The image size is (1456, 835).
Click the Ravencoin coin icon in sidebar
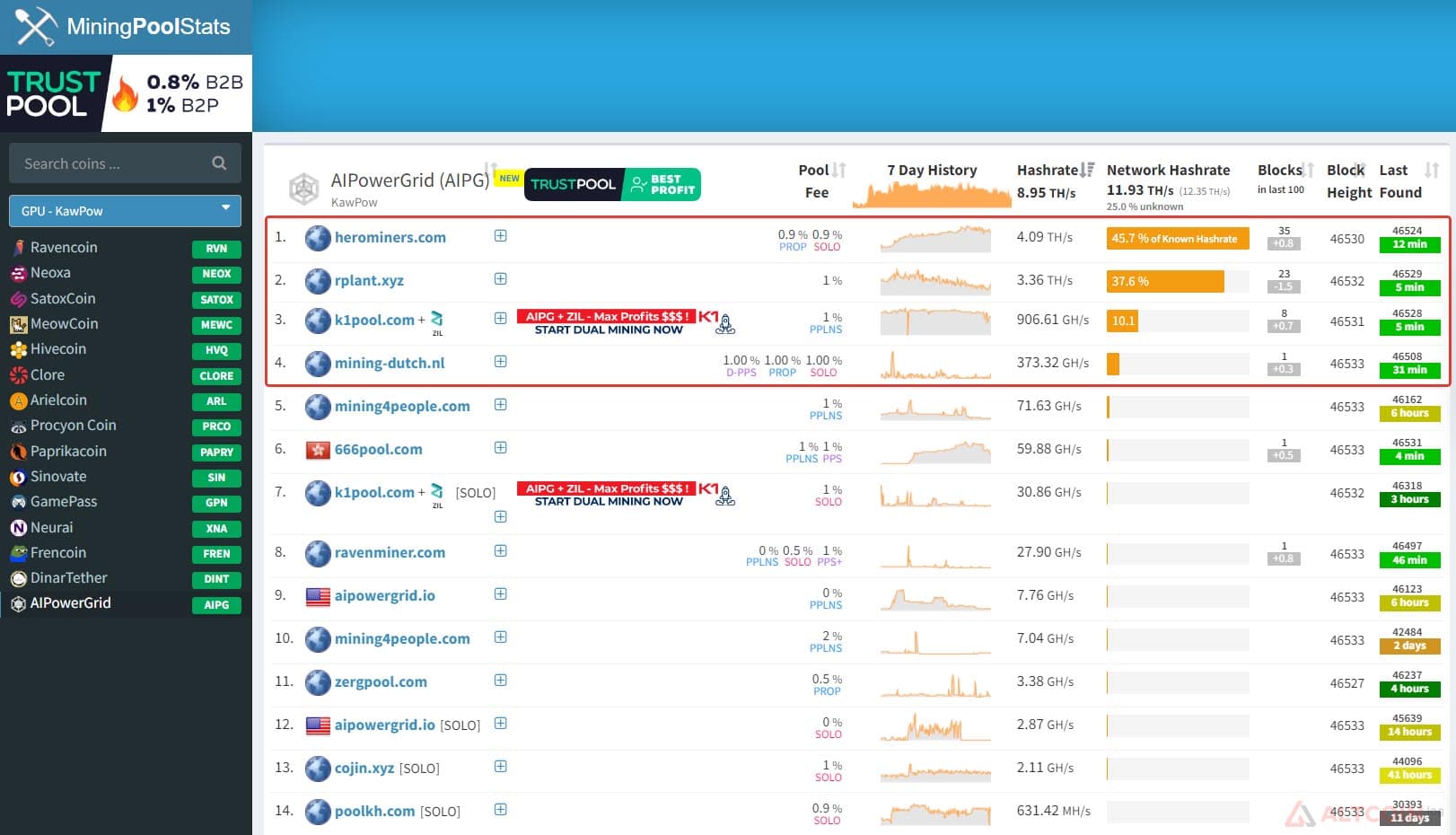tap(18, 247)
